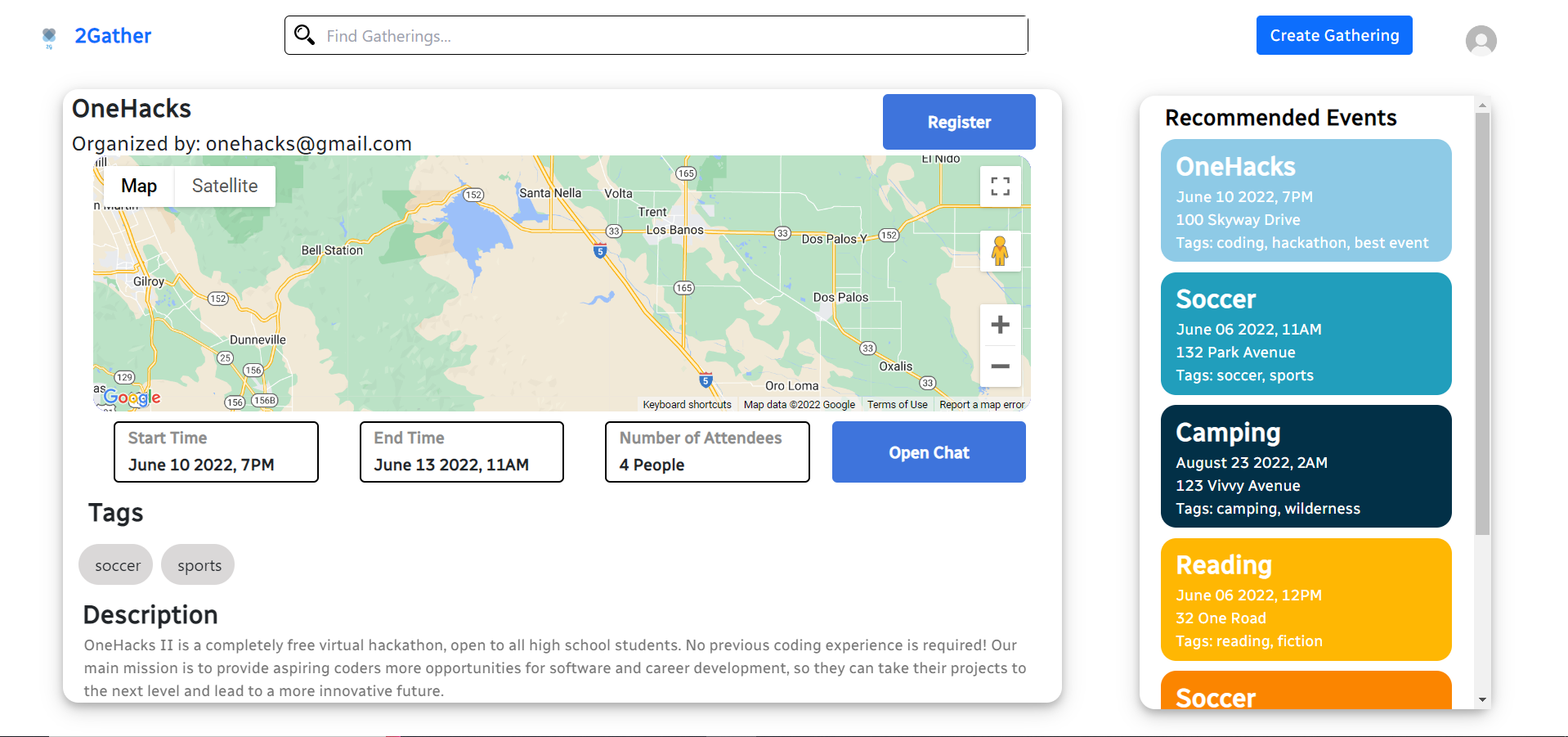Click the Gilroy map label

149,281
